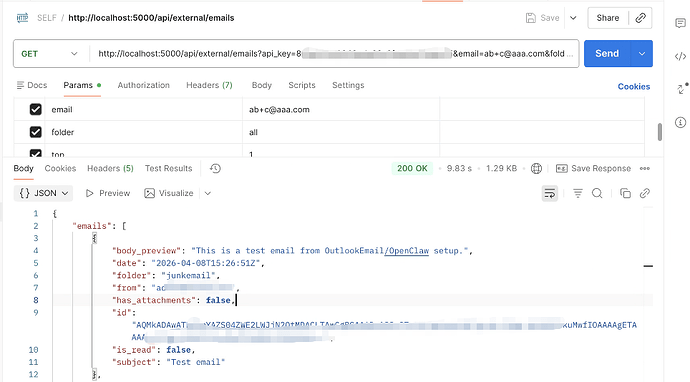Open the response history clock icon

215,169
